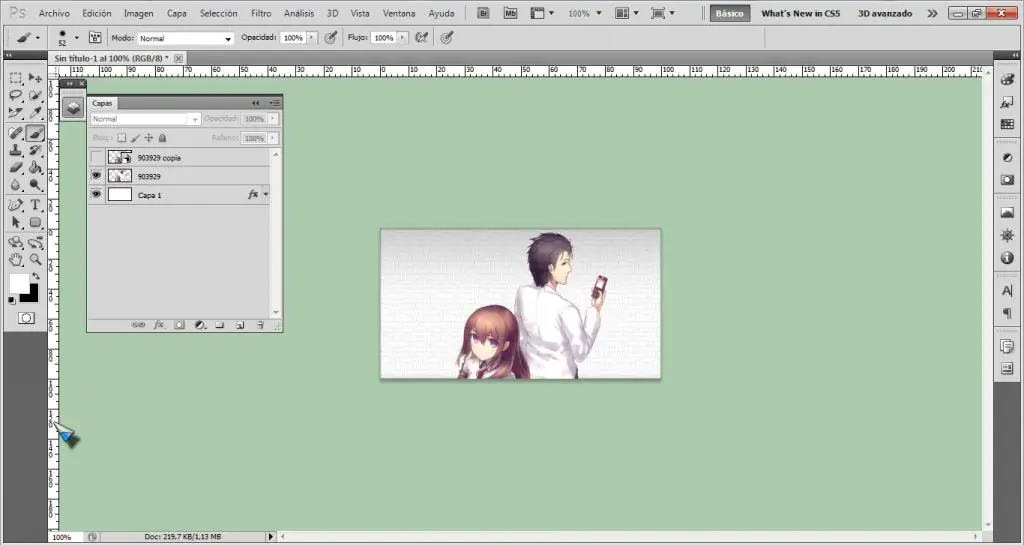Image resolution: width=1024 pixels, height=545 pixels.
Task: Select the History Brush tool
Action: (35, 151)
